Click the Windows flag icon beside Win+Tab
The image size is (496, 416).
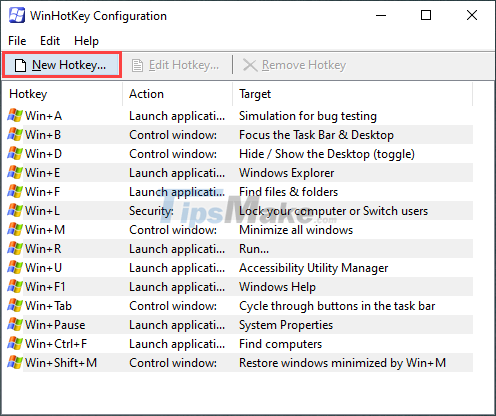coord(15,306)
